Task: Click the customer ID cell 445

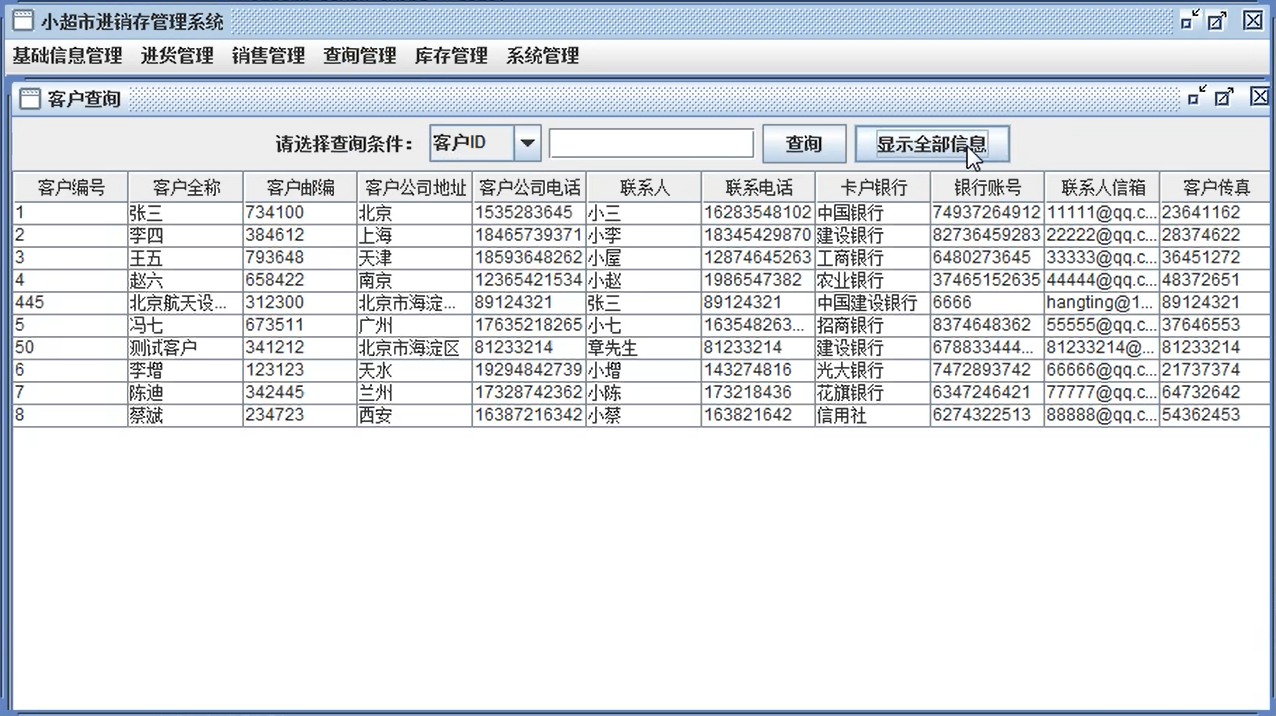Action: point(71,303)
